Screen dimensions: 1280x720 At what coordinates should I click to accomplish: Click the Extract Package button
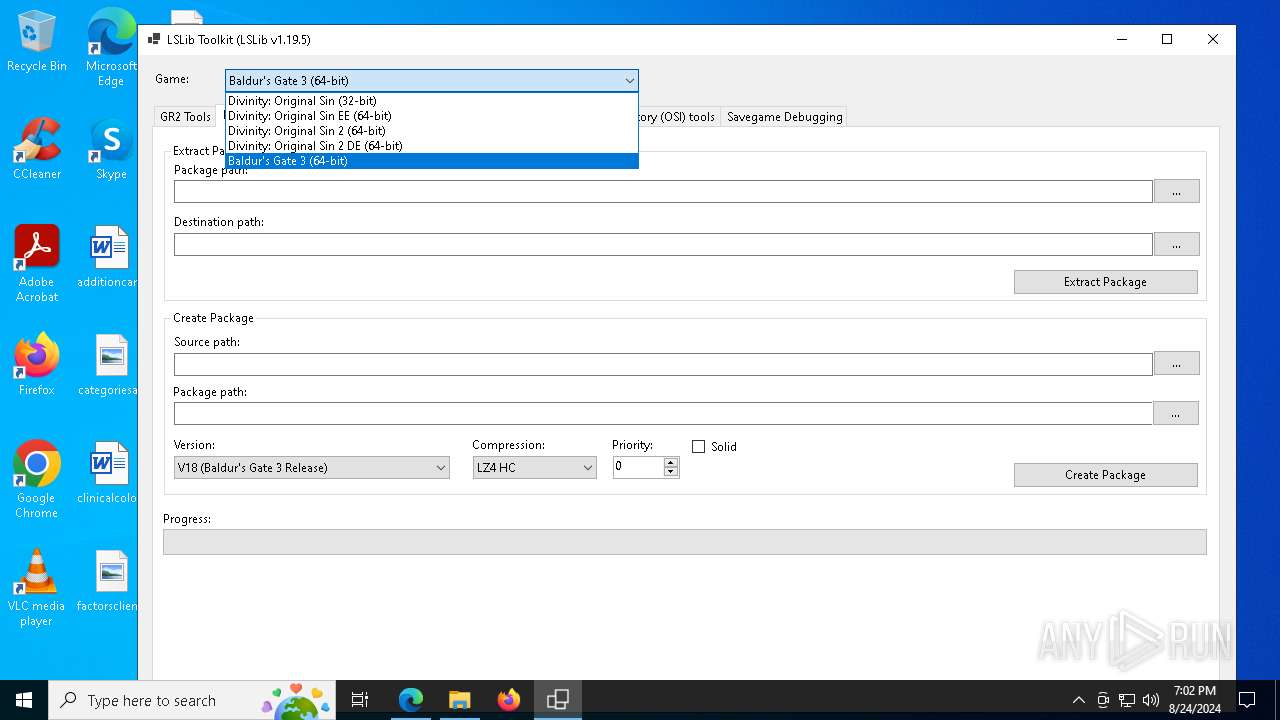point(1105,282)
